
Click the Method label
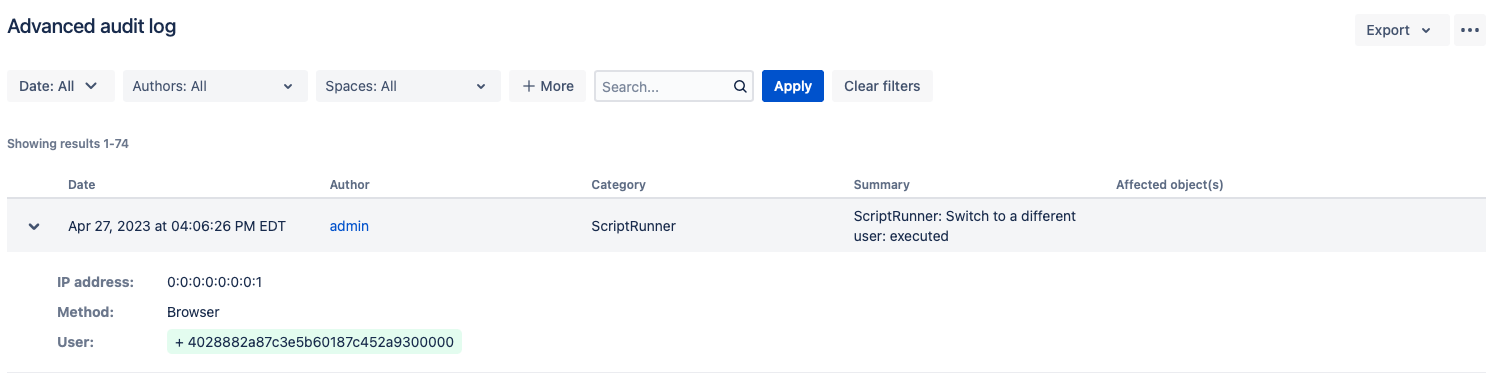85,312
